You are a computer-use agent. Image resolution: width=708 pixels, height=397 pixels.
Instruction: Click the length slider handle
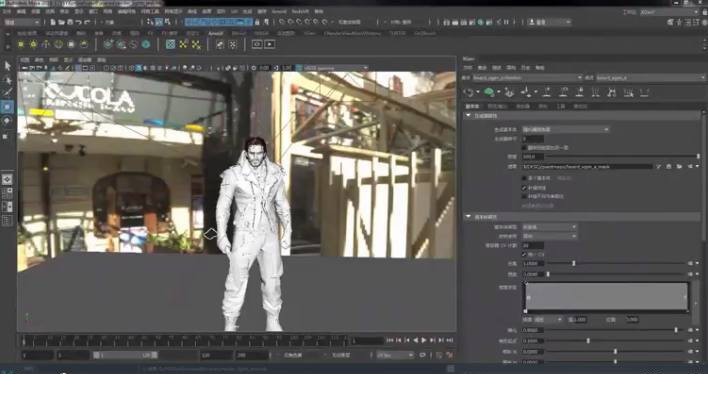tap(573, 263)
